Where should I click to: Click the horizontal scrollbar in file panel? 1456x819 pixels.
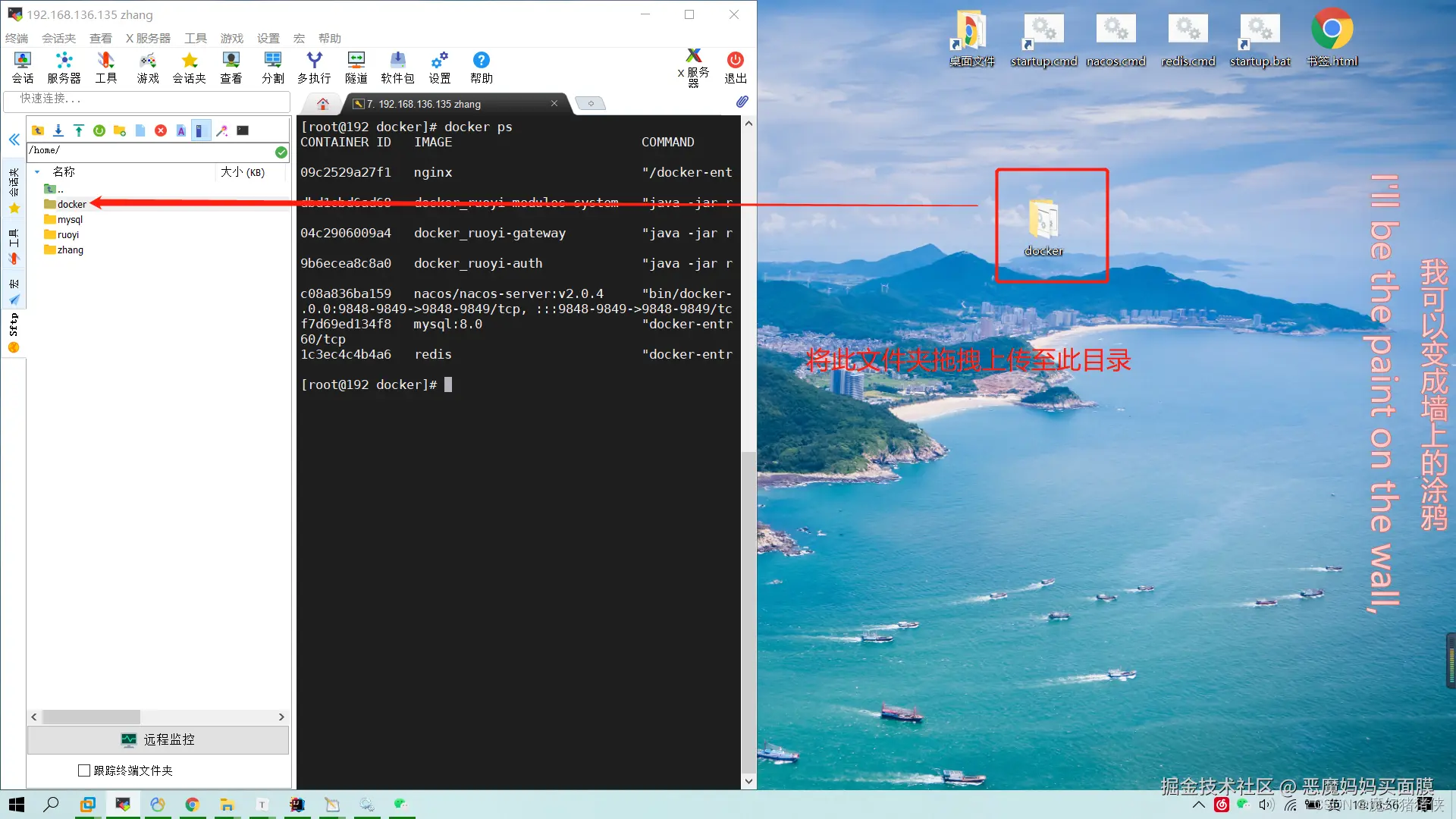pyautogui.click(x=91, y=717)
